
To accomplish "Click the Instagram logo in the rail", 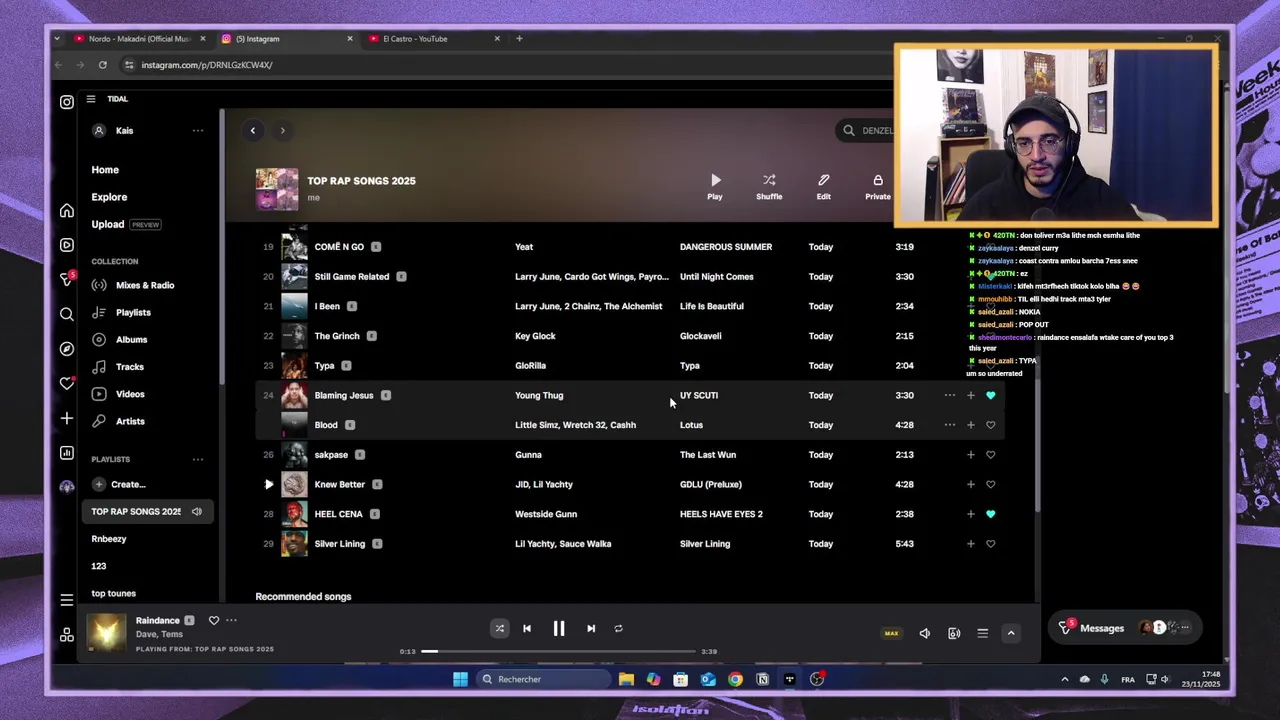I will click(x=67, y=102).
